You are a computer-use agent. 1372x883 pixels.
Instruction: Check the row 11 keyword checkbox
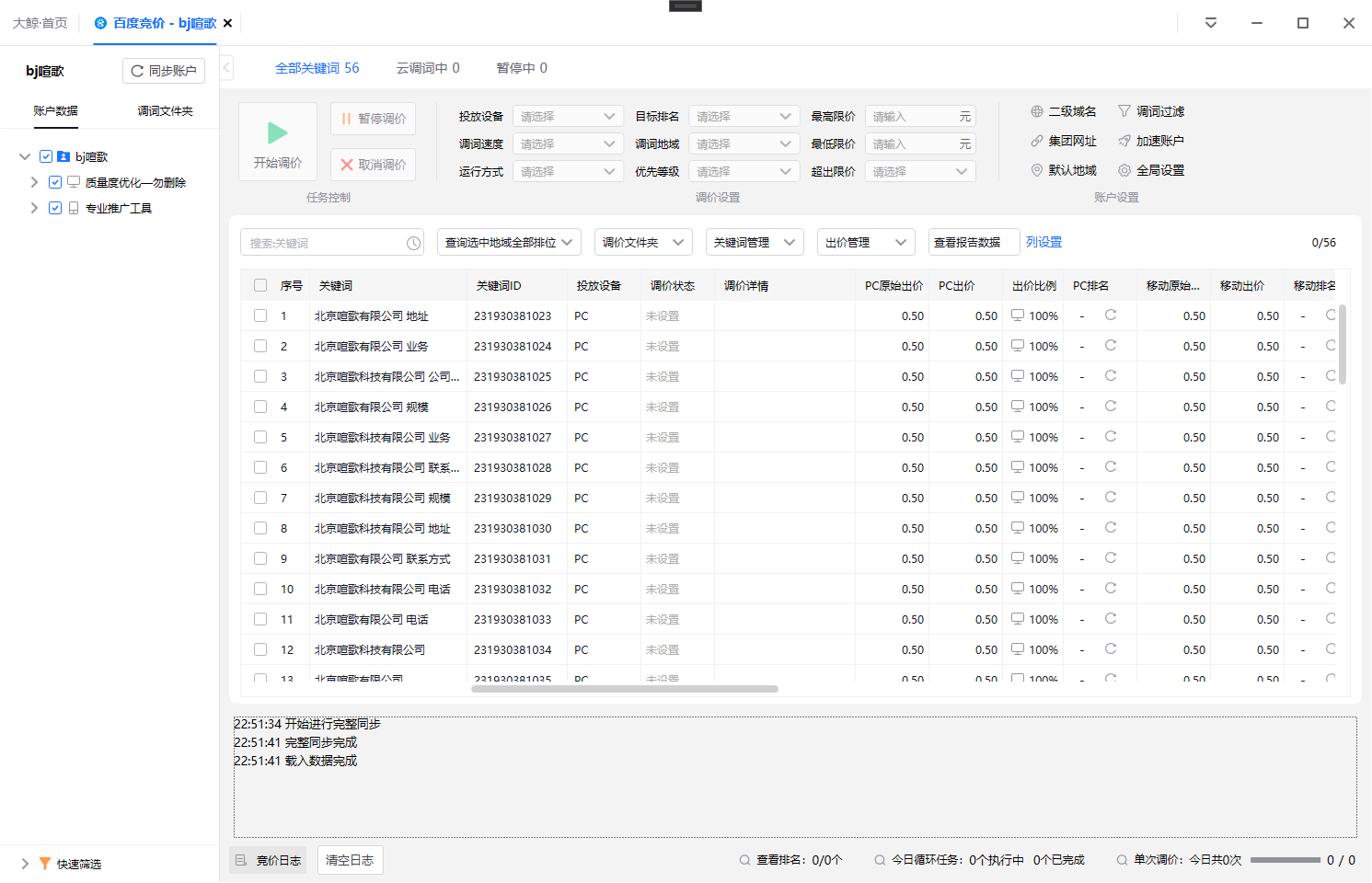pos(260,619)
